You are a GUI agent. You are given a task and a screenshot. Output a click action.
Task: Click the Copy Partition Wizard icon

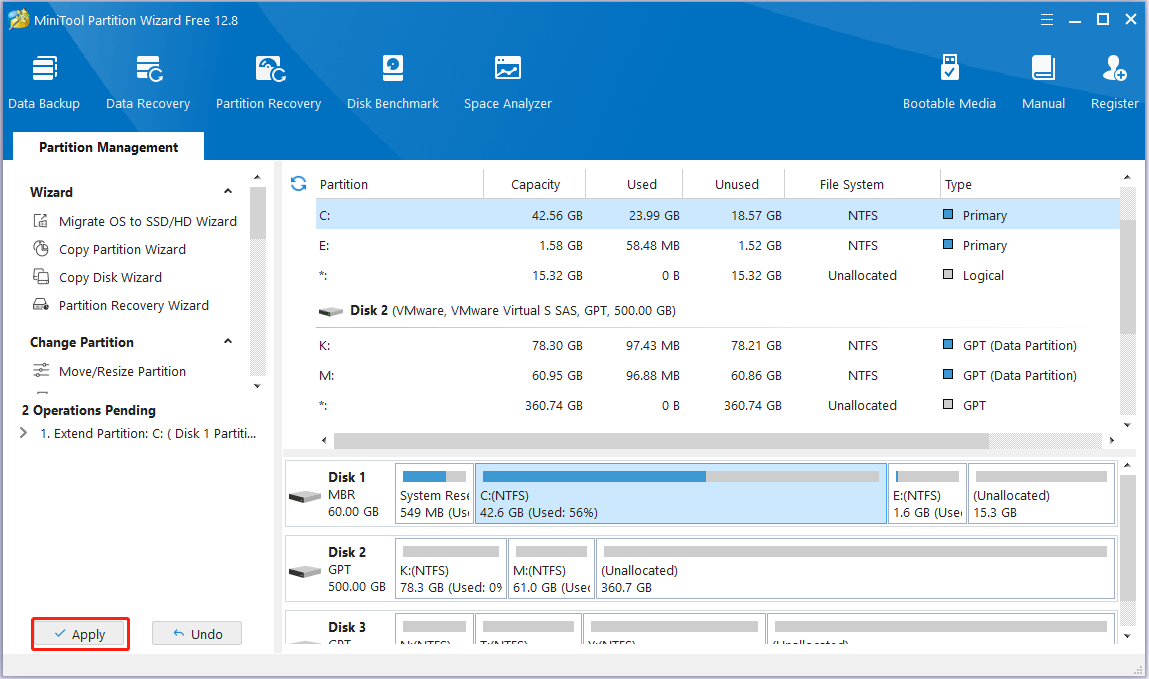click(x=41, y=248)
